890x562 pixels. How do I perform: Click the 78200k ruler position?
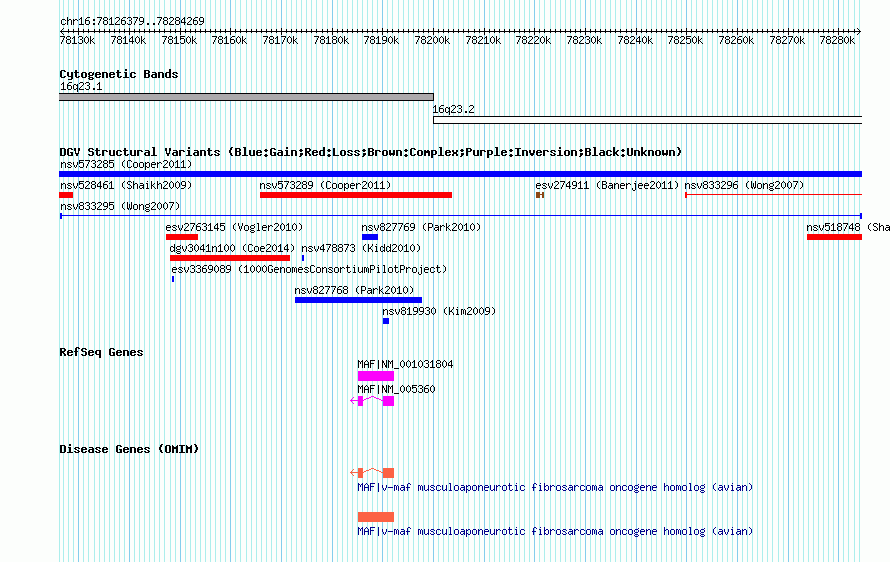point(433,40)
